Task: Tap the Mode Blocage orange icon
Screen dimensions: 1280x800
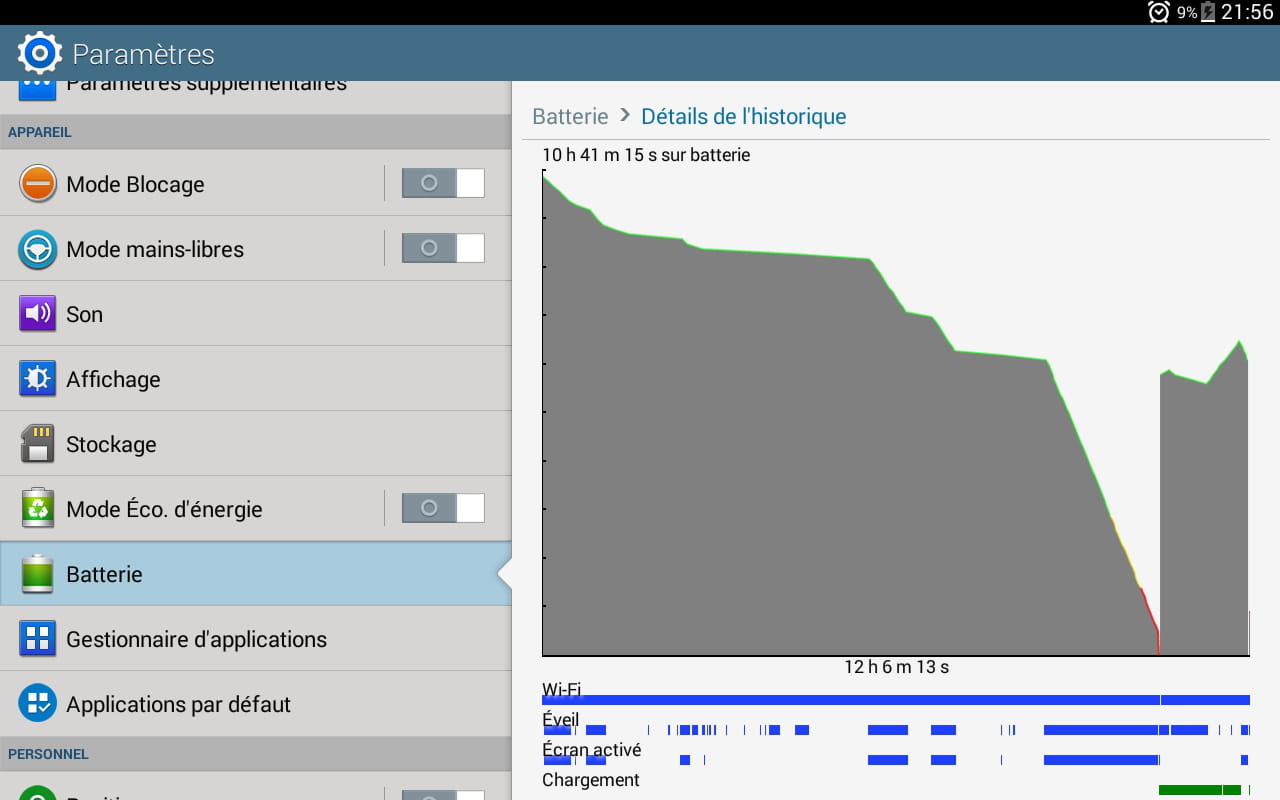Action: click(38, 184)
